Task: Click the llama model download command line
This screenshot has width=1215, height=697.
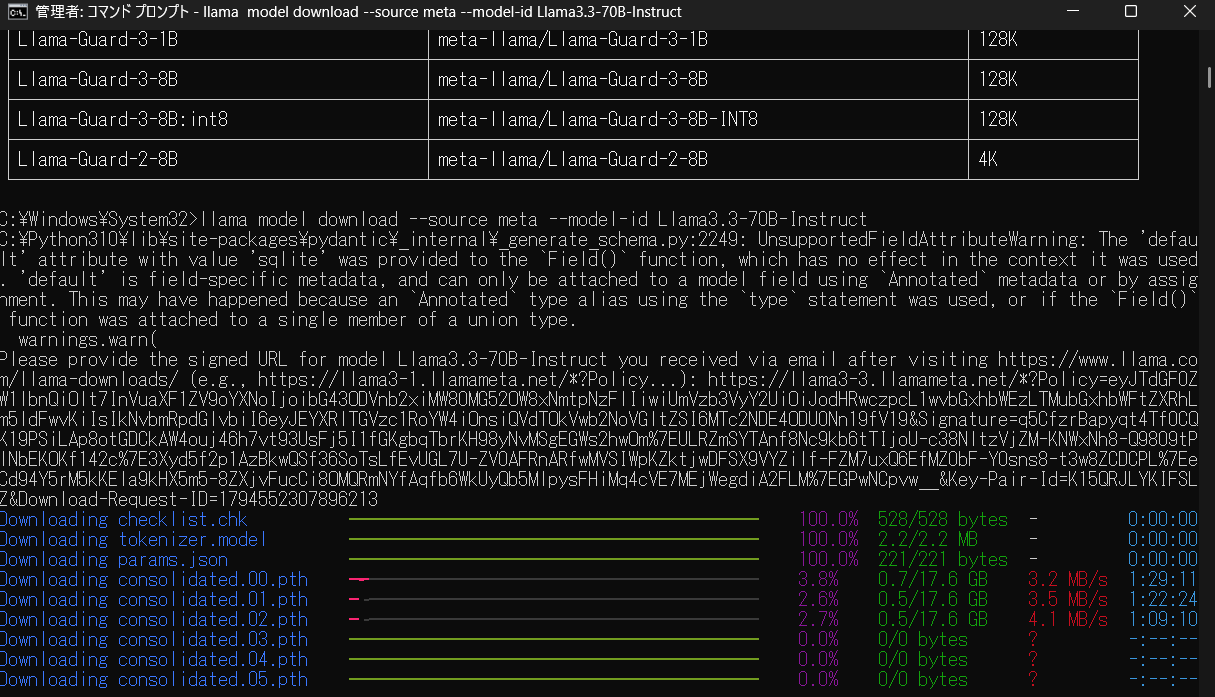Action: coord(534,220)
